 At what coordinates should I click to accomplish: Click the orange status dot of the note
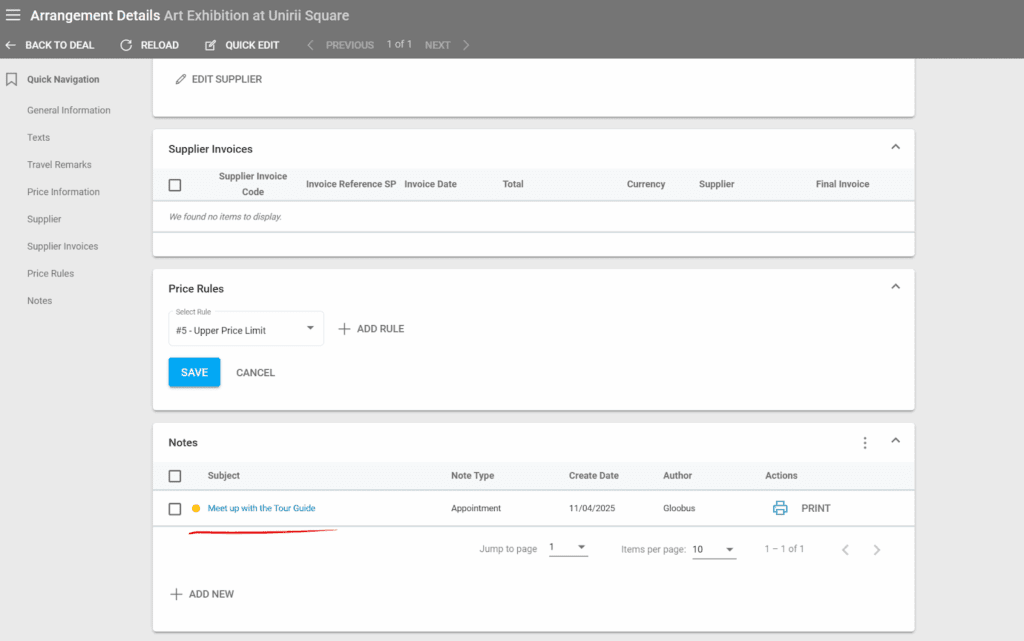pos(196,508)
